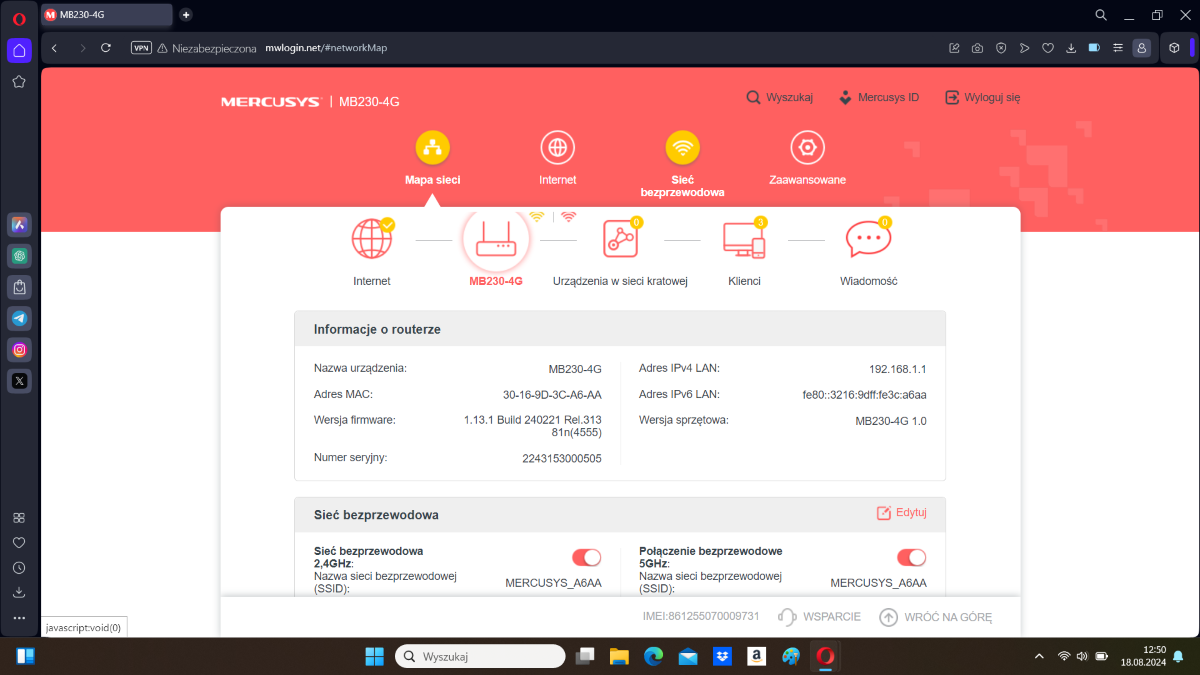Open Dropbox from taskbar
Screen dimensions: 1200x675
(722, 656)
